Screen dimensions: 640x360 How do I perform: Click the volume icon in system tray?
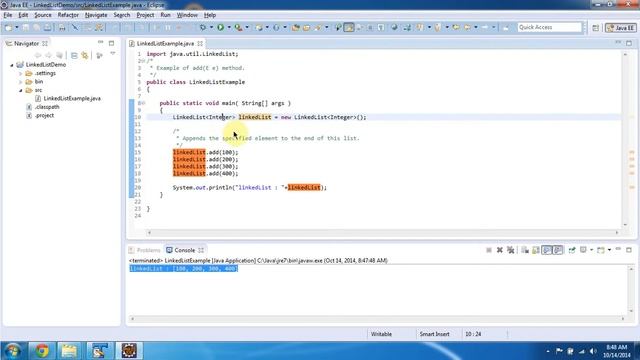coord(593,351)
